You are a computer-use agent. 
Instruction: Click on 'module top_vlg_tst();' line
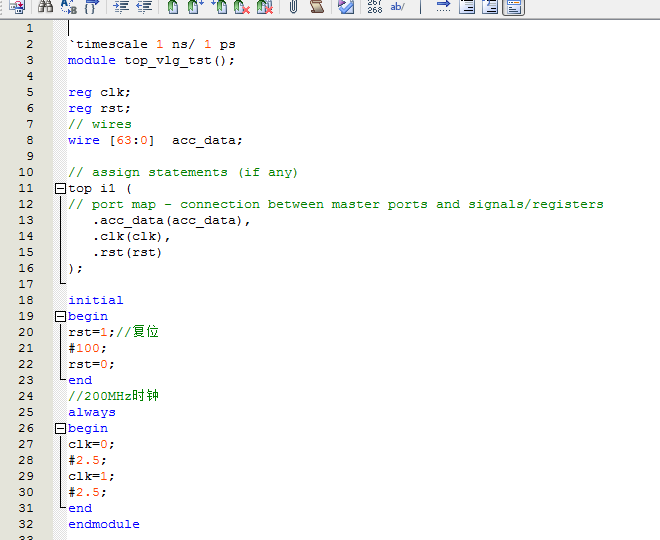tap(151, 60)
